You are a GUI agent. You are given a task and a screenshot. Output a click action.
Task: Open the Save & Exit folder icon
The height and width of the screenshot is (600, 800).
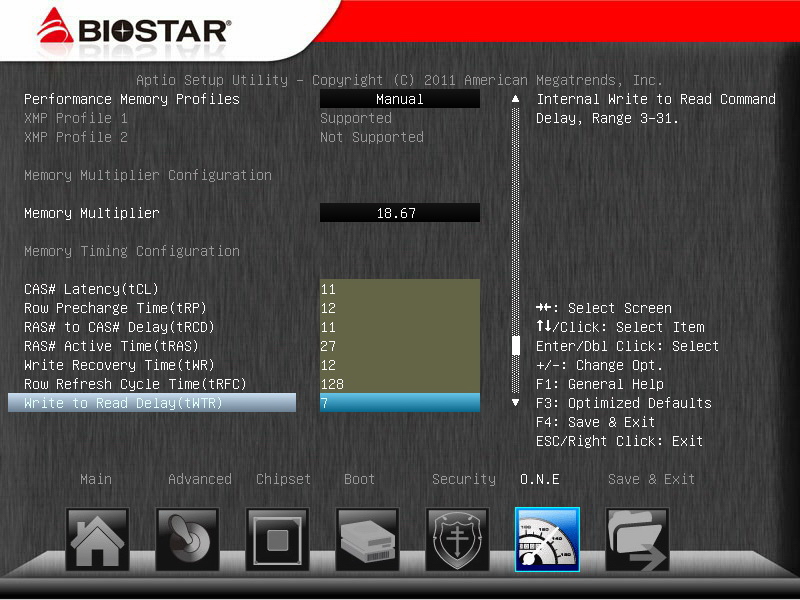[x=637, y=539]
